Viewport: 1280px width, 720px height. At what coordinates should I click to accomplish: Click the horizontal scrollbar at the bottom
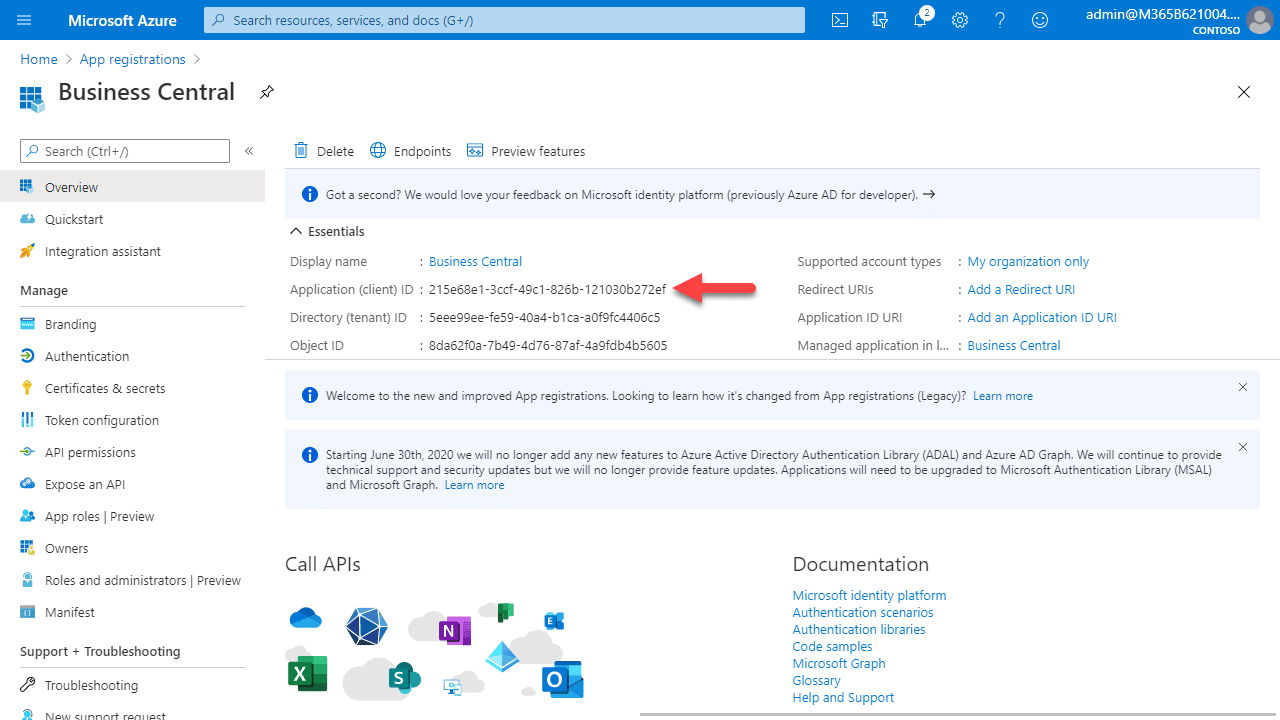958,714
